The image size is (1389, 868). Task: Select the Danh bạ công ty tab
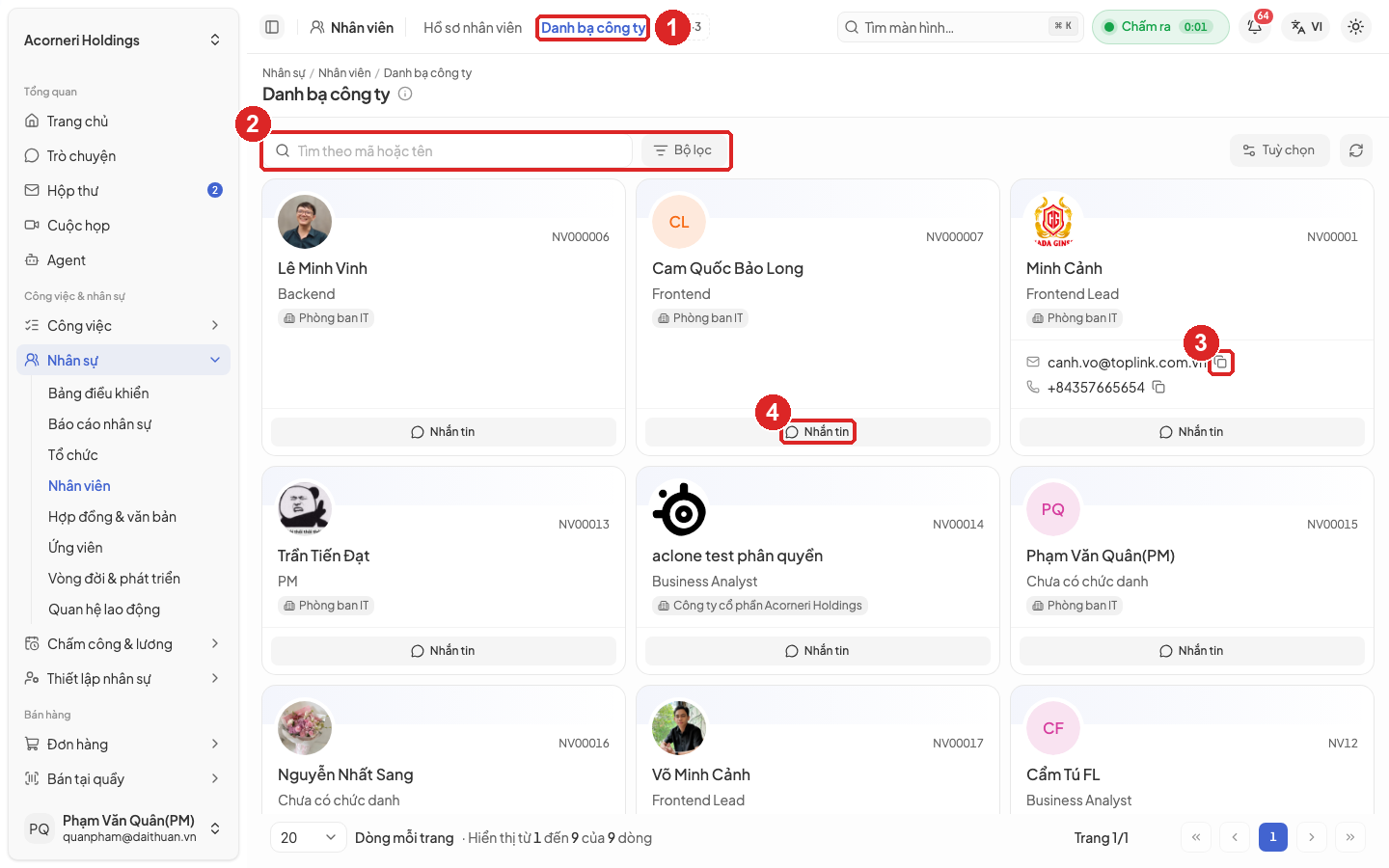[592, 28]
